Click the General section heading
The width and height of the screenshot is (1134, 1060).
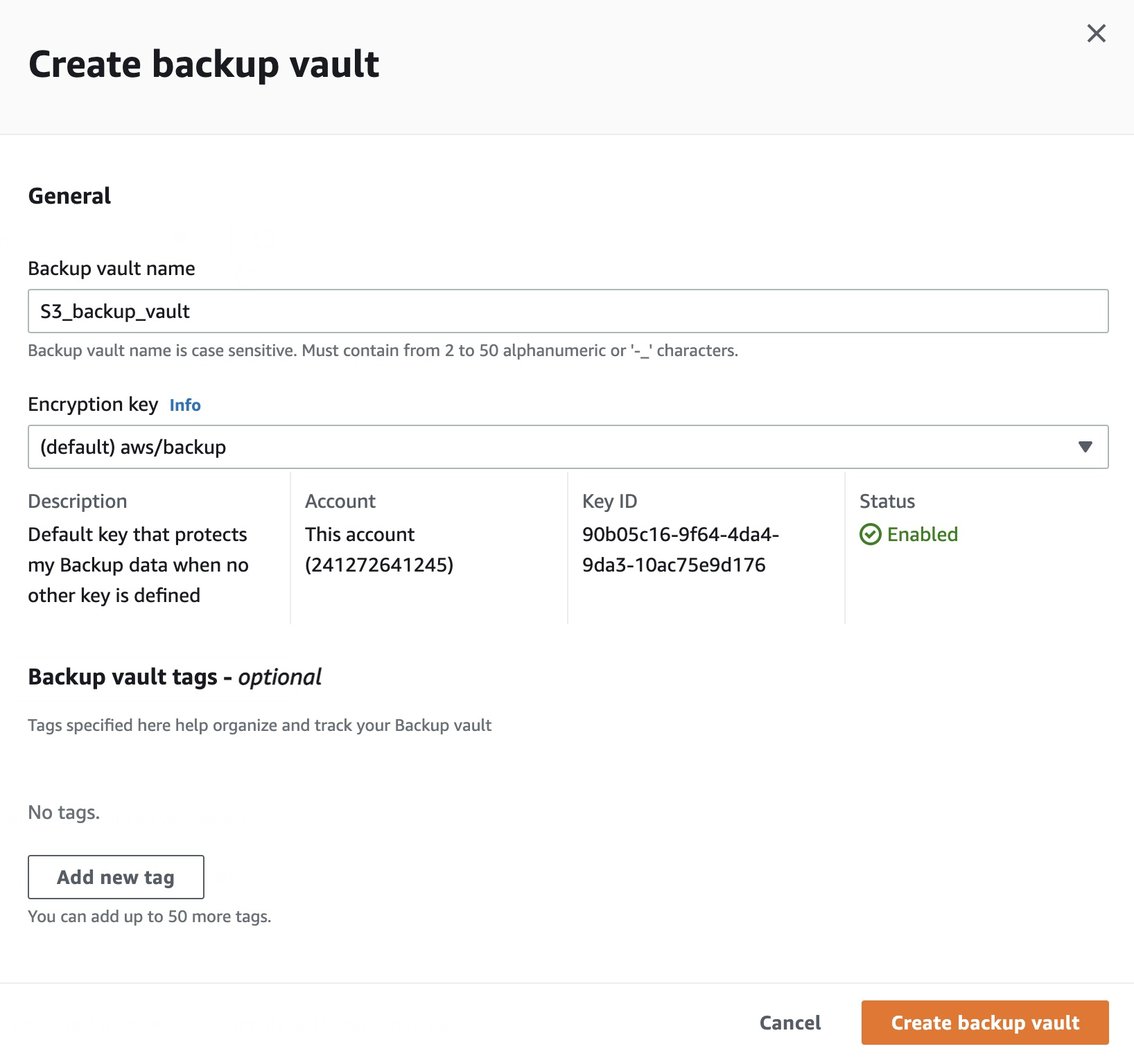[x=69, y=195]
